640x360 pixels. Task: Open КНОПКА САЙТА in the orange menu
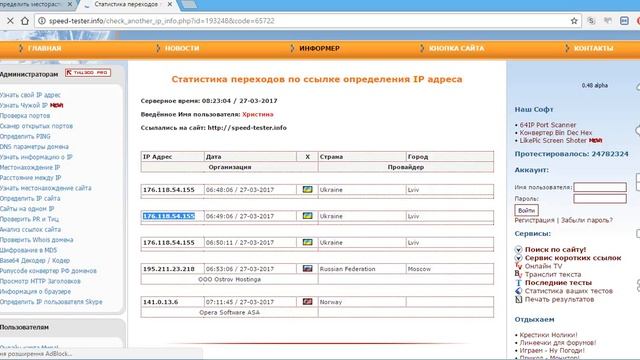pyautogui.click(x=456, y=48)
